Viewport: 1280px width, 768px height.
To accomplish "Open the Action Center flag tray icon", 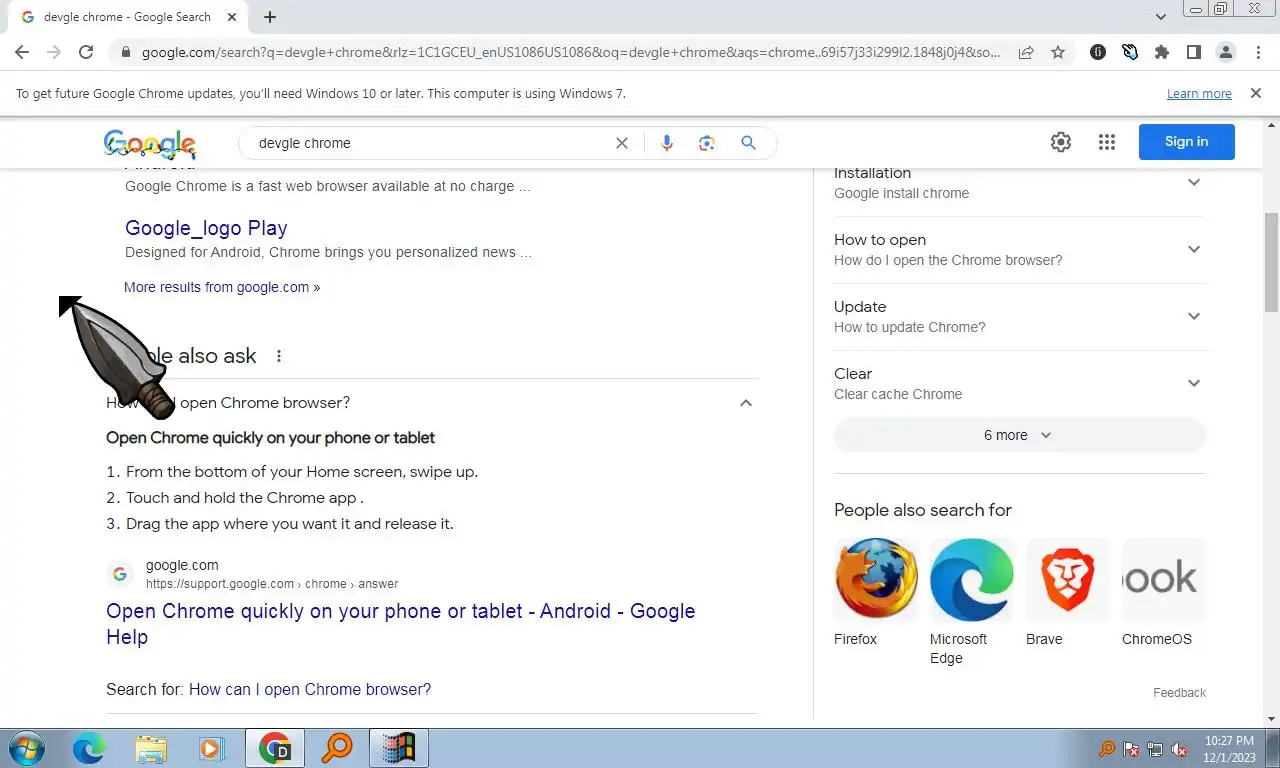I will coord(1131,749).
